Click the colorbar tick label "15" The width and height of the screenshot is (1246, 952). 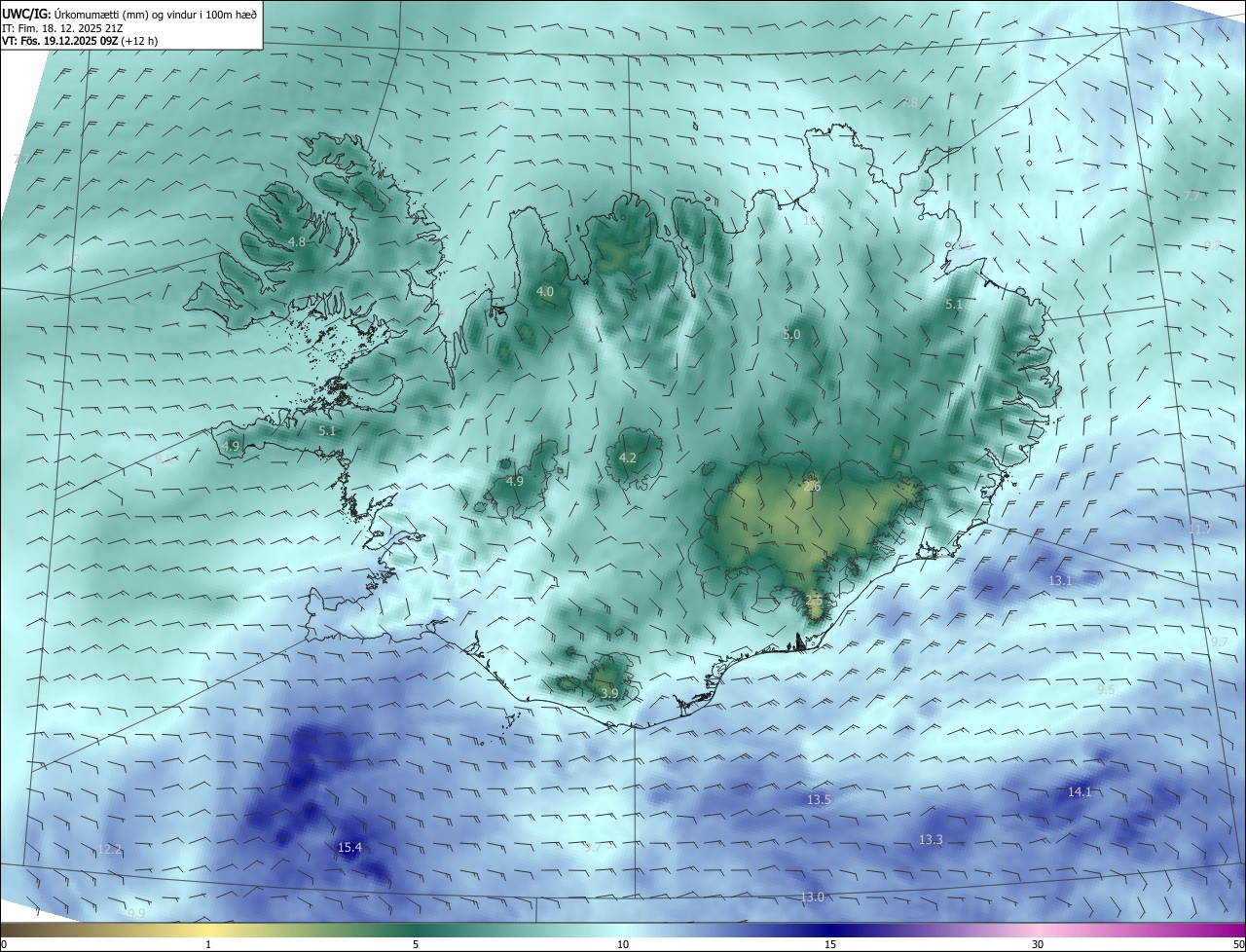tap(830, 944)
